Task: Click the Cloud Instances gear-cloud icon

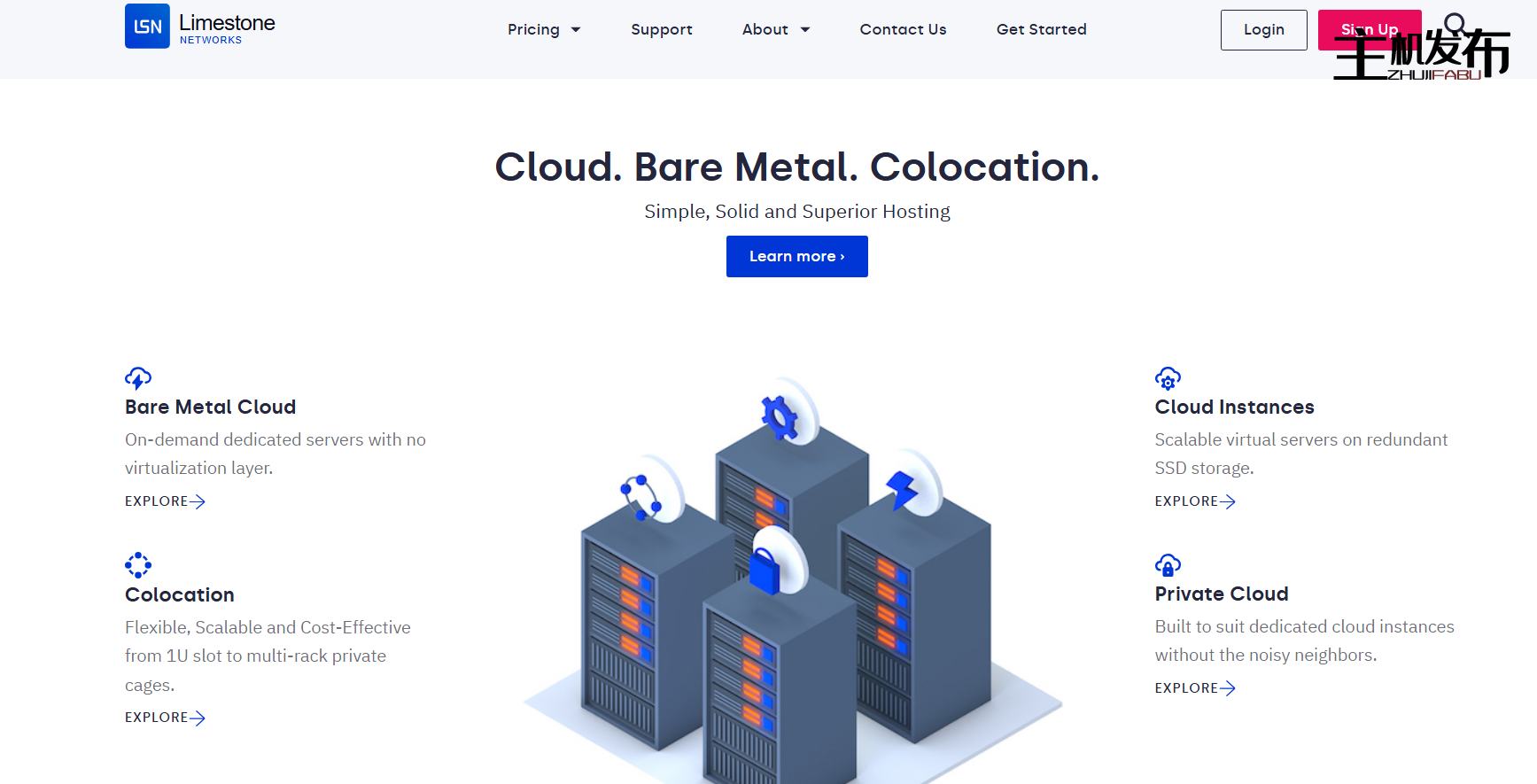Action: [1168, 378]
